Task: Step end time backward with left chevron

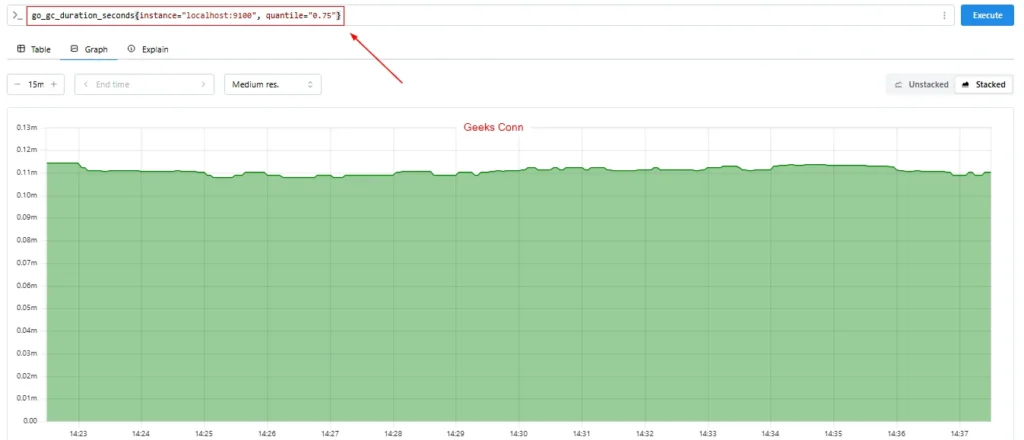Action: (x=86, y=85)
